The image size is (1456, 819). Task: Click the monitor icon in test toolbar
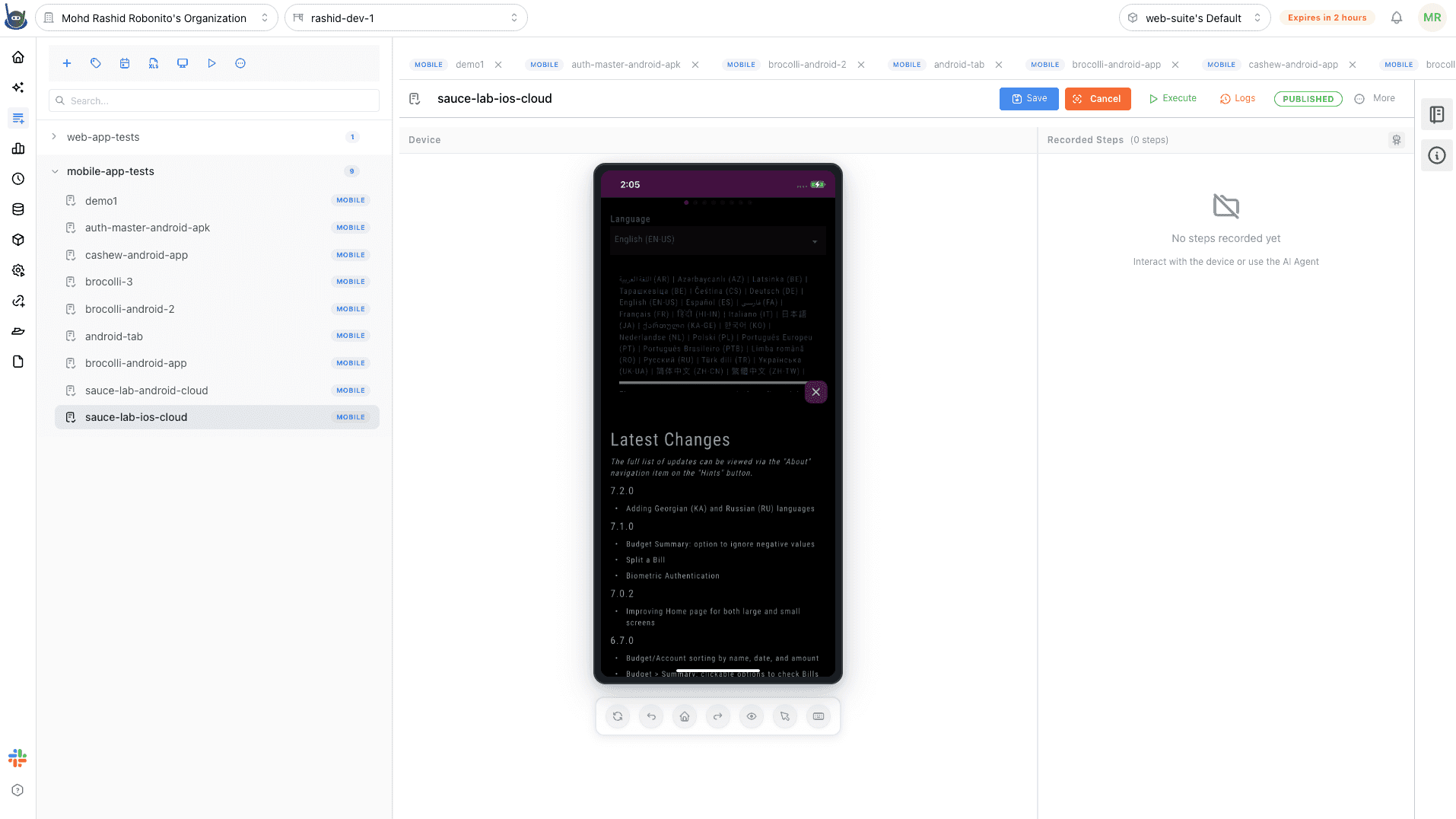183,64
